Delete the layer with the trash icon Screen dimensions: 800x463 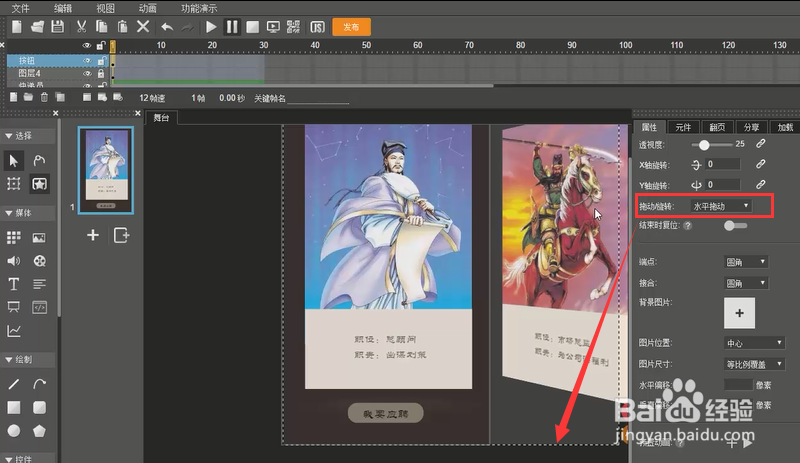point(44,98)
